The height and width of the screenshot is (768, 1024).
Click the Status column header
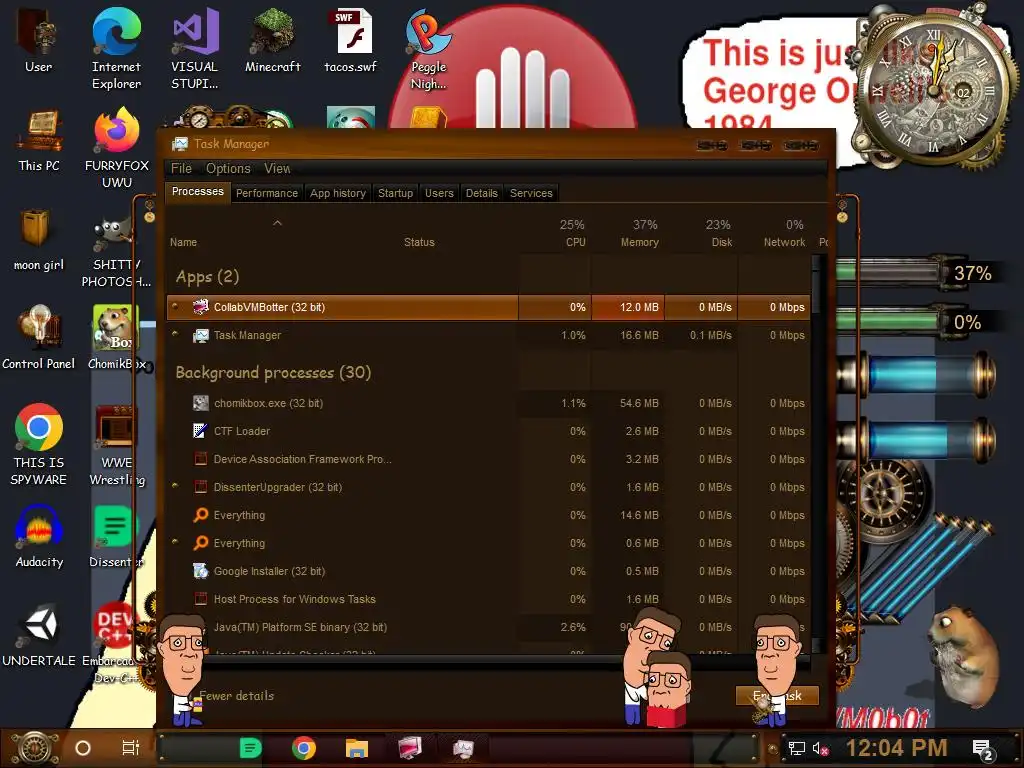click(419, 242)
